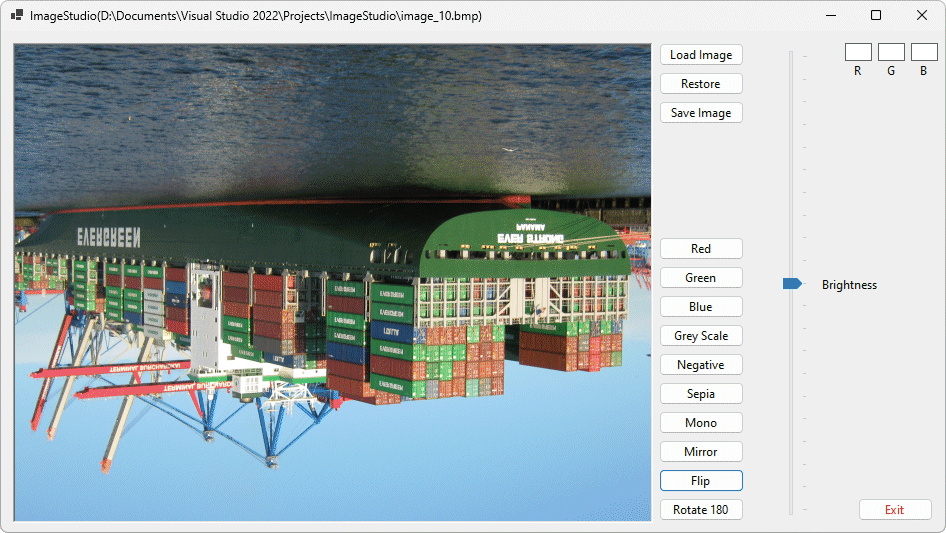
Task: Click the Load Image button
Action: click(701, 55)
